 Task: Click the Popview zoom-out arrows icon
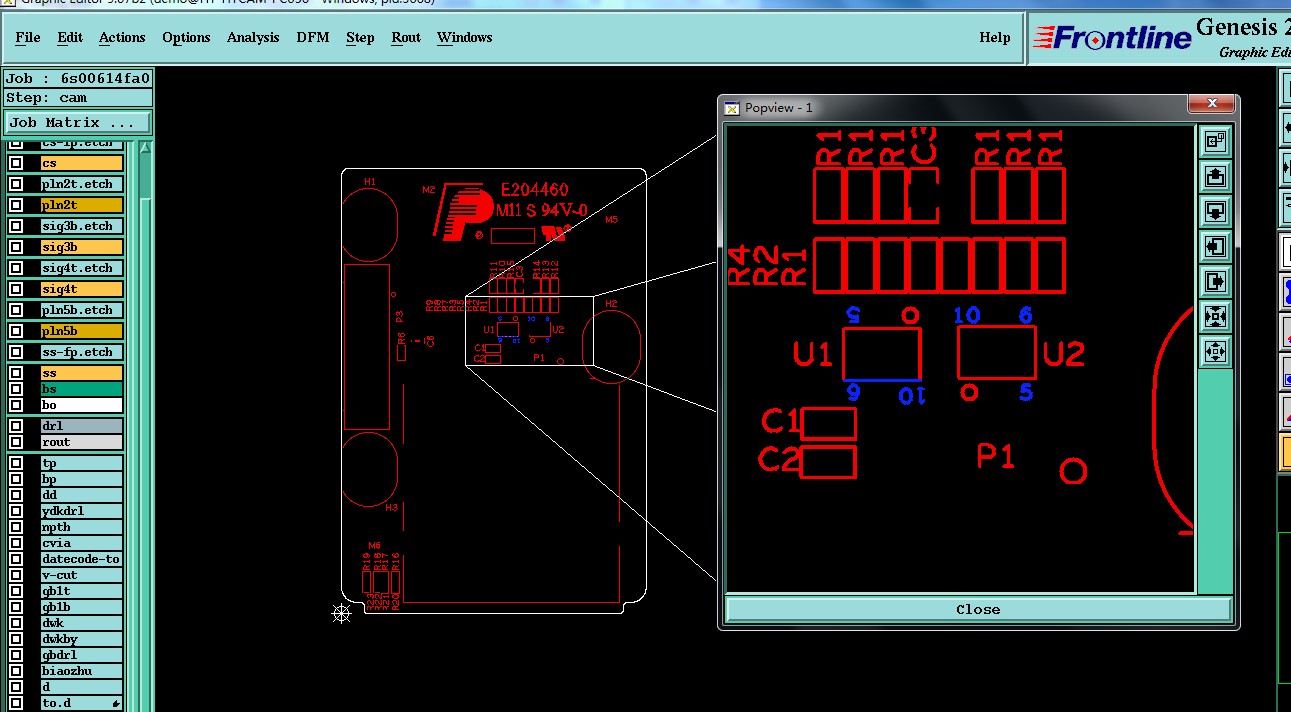click(x=1216, y=351)
